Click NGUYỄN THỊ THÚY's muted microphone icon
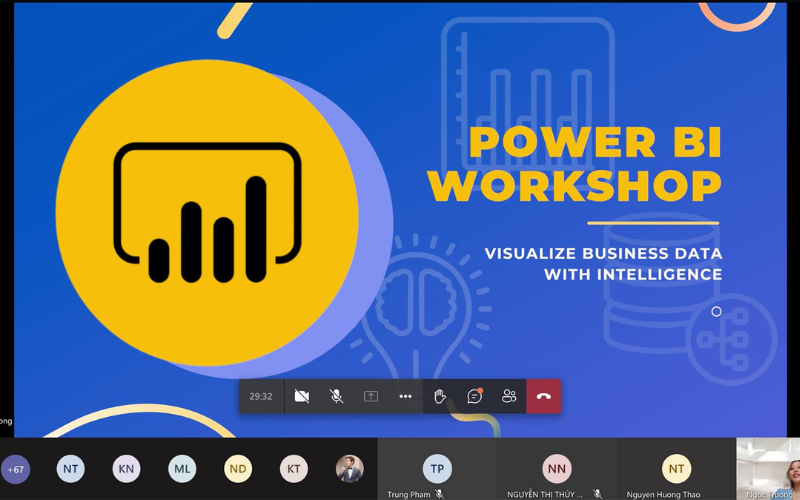The image size is (800, 500). (597, 494)
